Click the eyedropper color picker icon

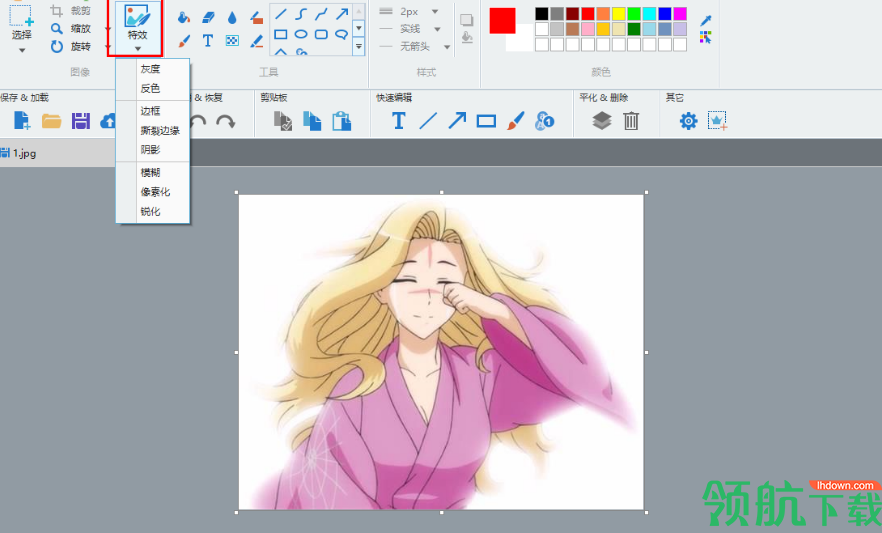click(706, 21)
